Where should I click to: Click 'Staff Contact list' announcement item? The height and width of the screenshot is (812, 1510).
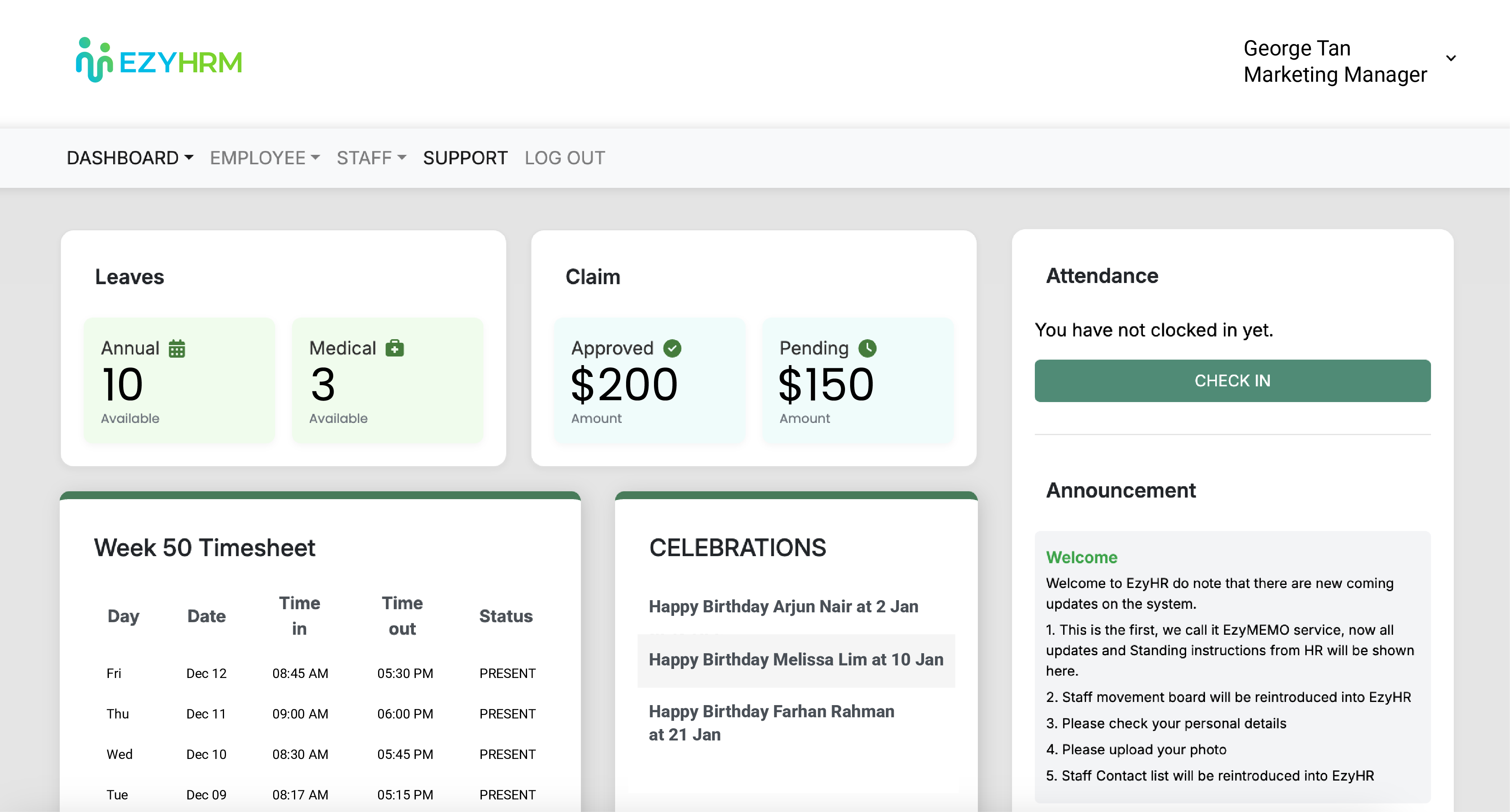tap(1210, 776)
